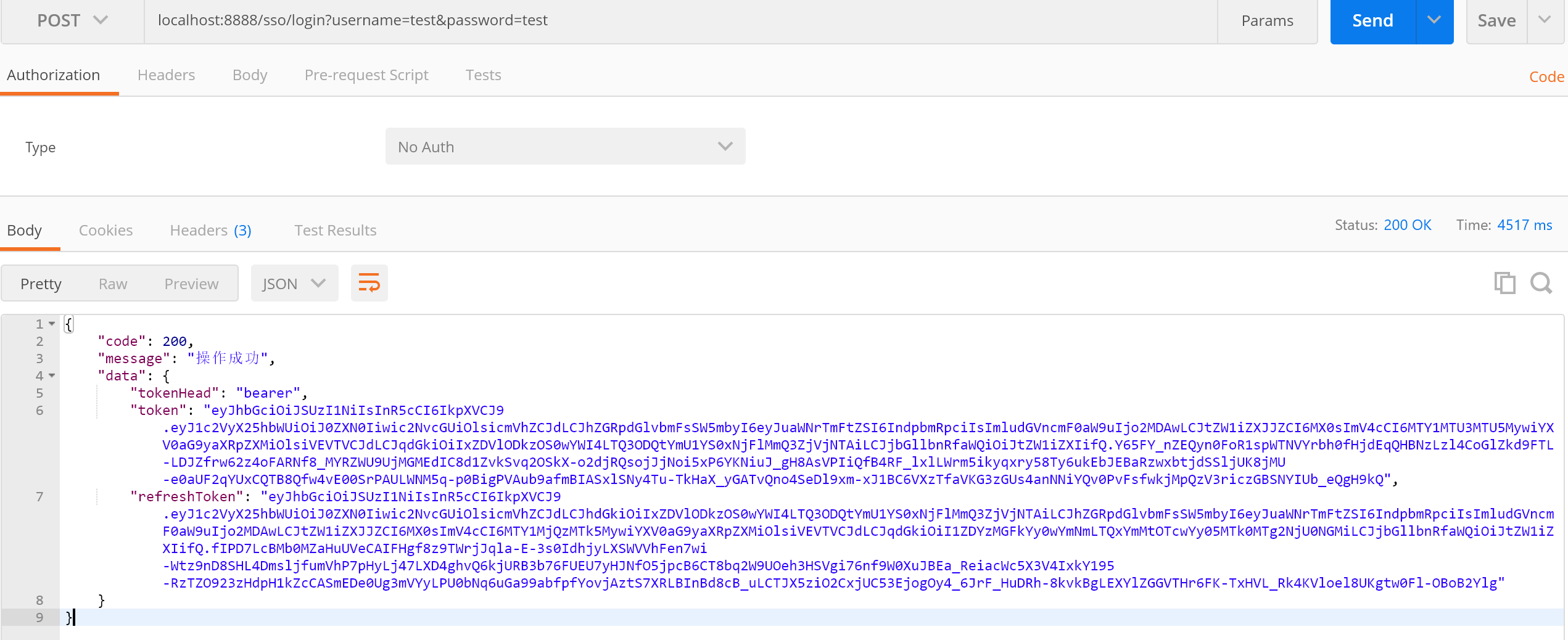The image size is (1568, 640).
Task: Open the Send button arrow options
Action: pos(1434,21)
